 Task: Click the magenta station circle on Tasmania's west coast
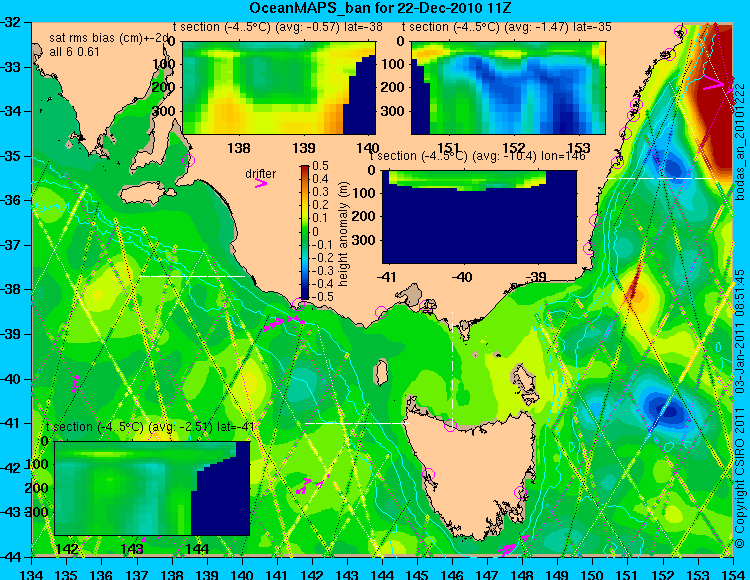click(428, 474)
